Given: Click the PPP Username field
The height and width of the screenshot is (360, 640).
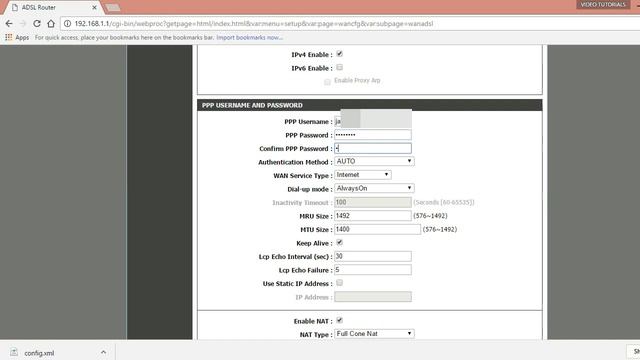Looking at the screenshot, I should click(x=373, y=121).
